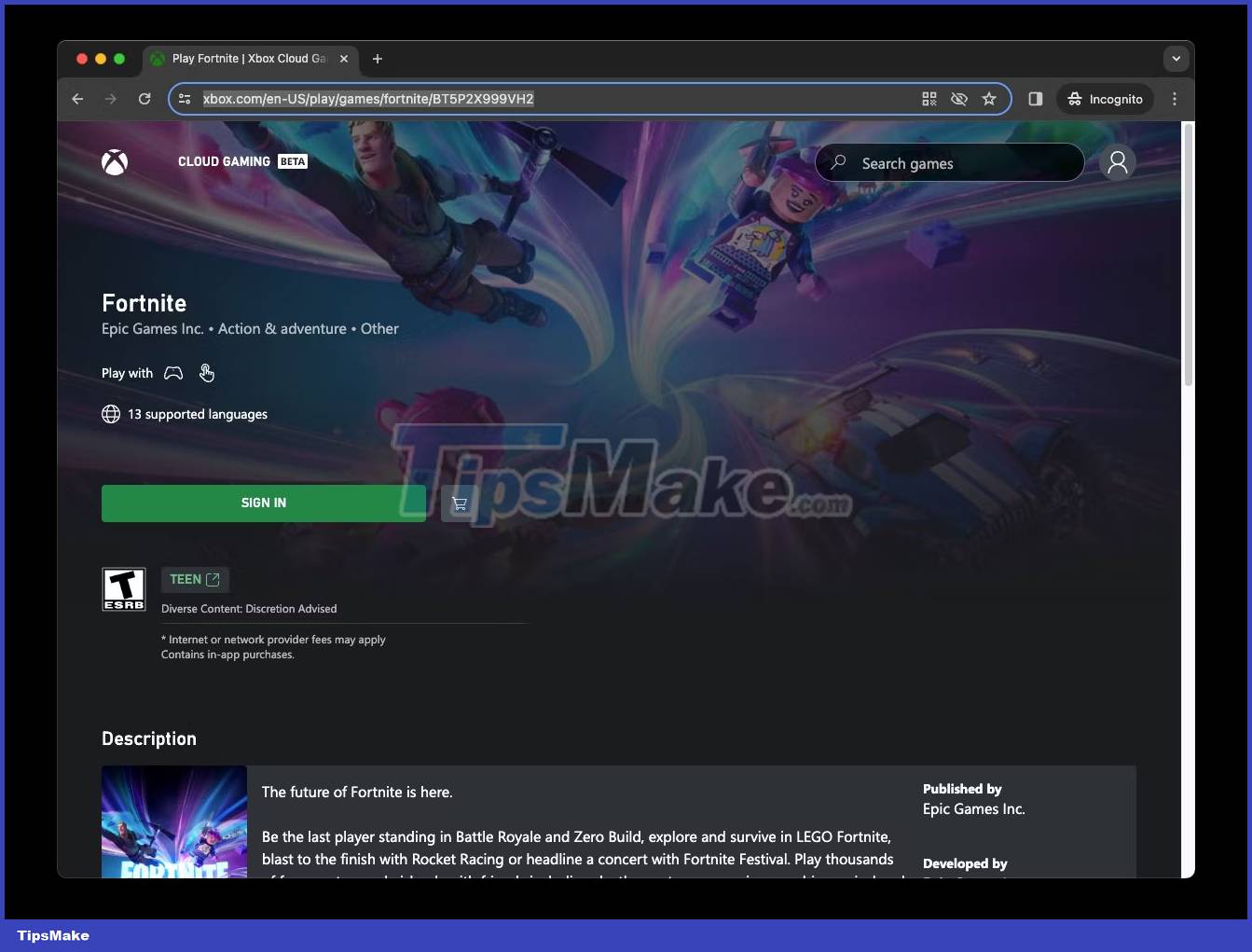
Task: Click the search magnifier in Search games
Action: coord(838,162)
